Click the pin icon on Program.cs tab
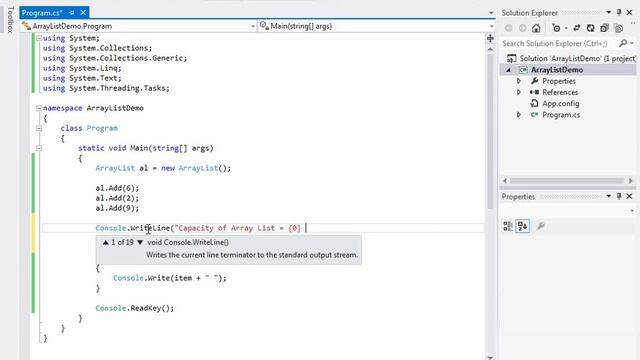 (72, 13)
